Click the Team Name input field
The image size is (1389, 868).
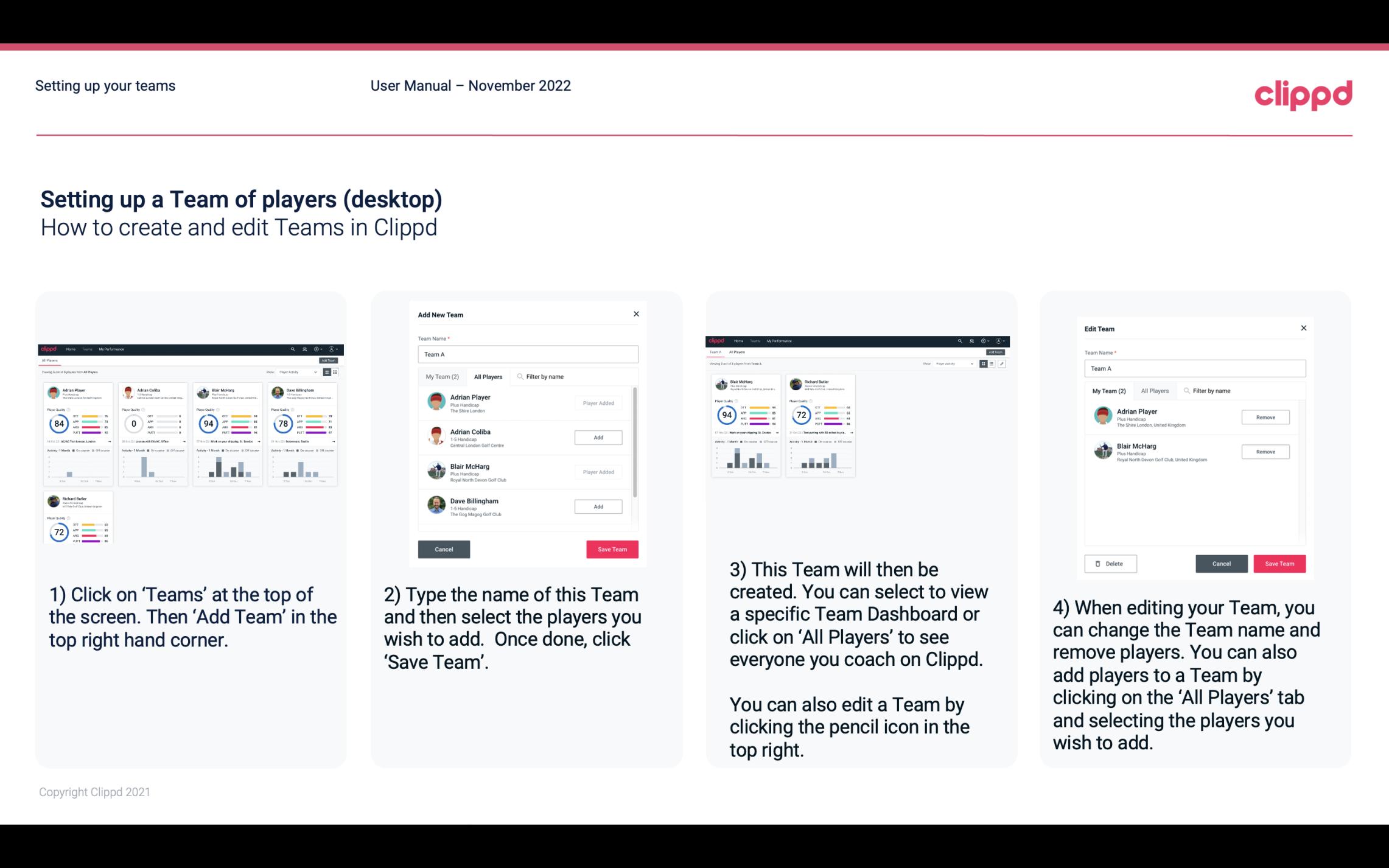click(528, 354)
